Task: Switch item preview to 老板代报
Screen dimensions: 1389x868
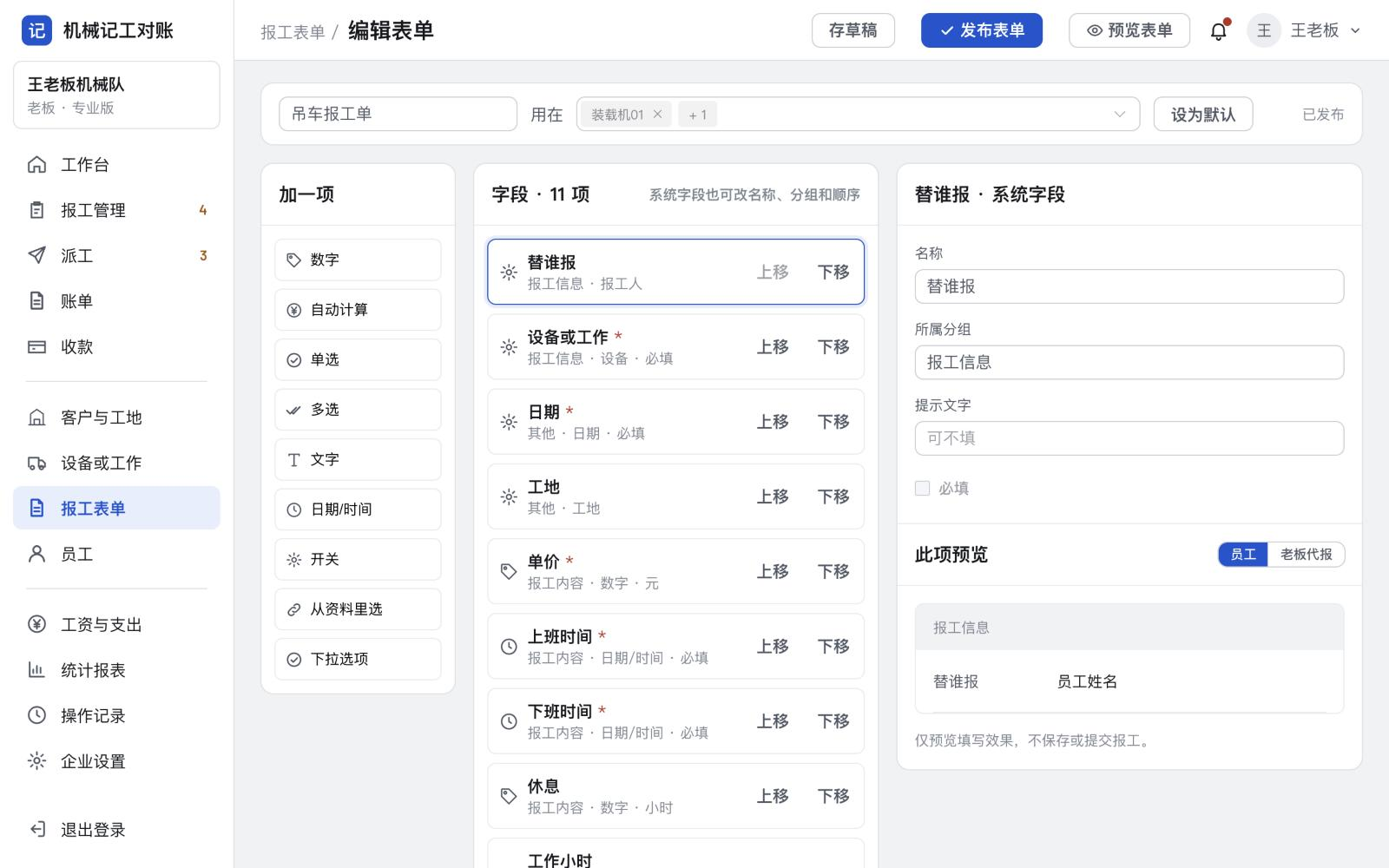Action: pyautogui.click(x=1306, y=554)
